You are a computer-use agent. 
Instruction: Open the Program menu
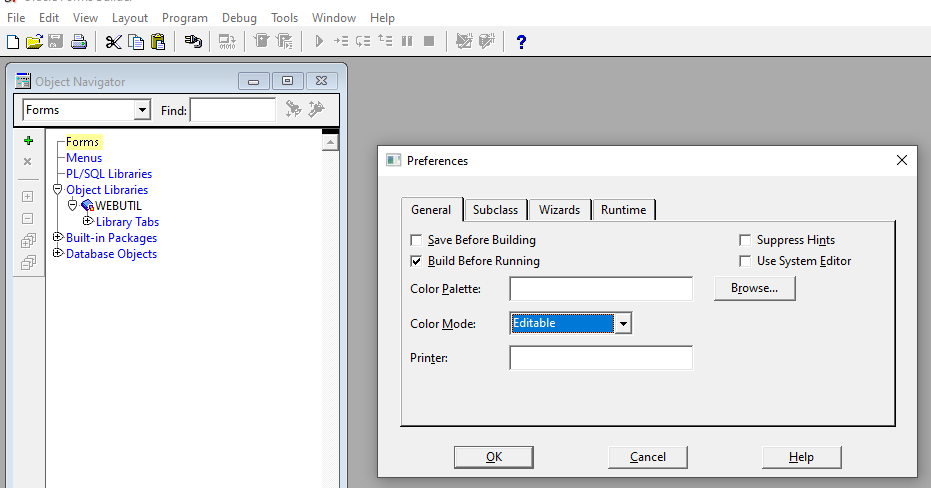pyautogui.click(x=185, y=18)
